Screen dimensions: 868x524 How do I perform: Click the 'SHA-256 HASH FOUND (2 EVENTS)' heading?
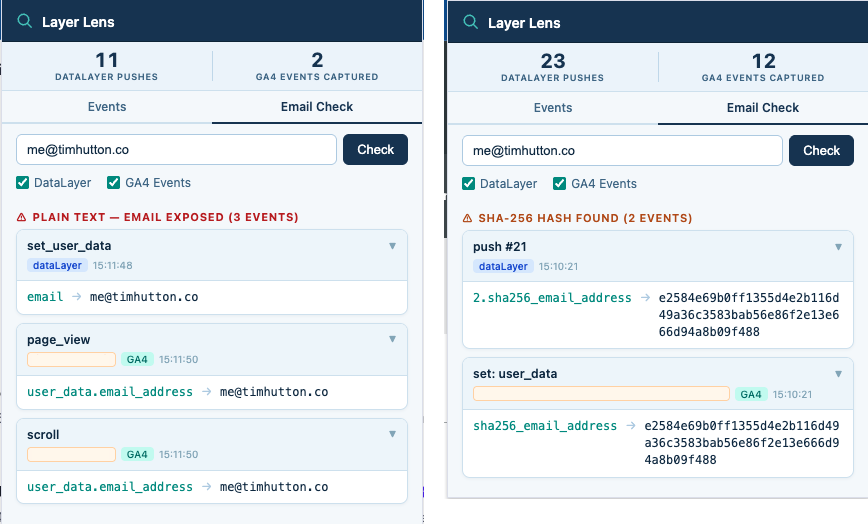pos(585,219)
